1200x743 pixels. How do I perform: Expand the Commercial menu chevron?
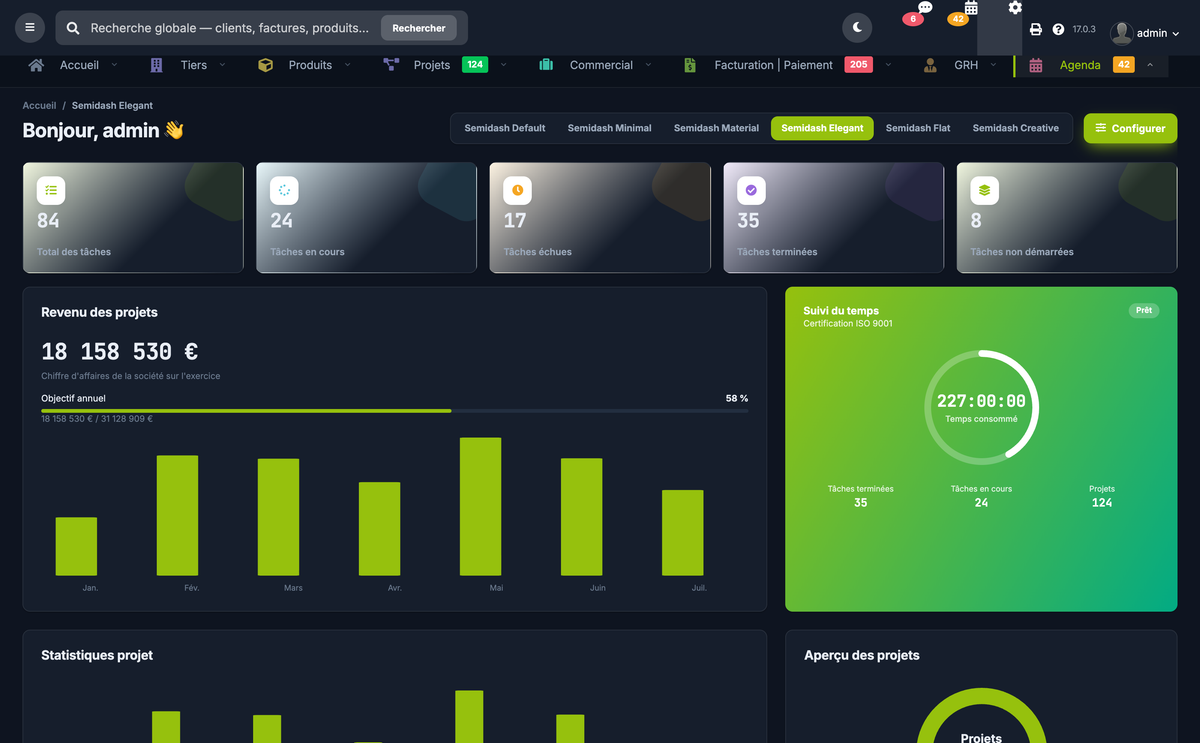(648, 65)
